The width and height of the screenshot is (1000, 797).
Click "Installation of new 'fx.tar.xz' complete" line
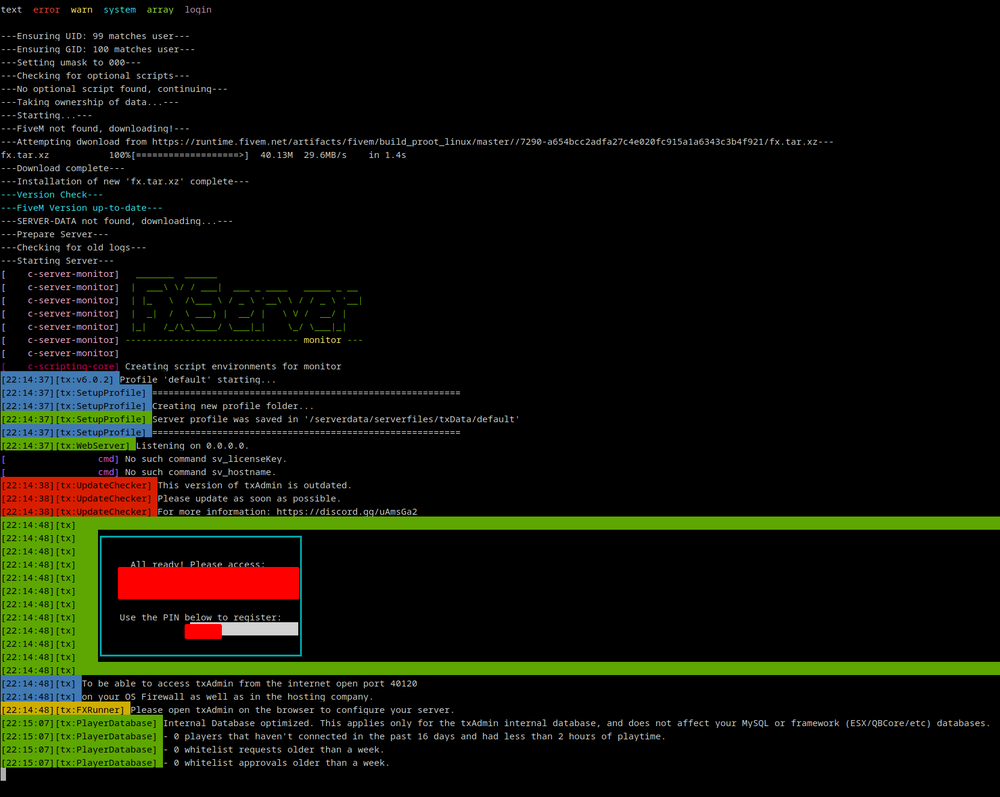(125, 181)
